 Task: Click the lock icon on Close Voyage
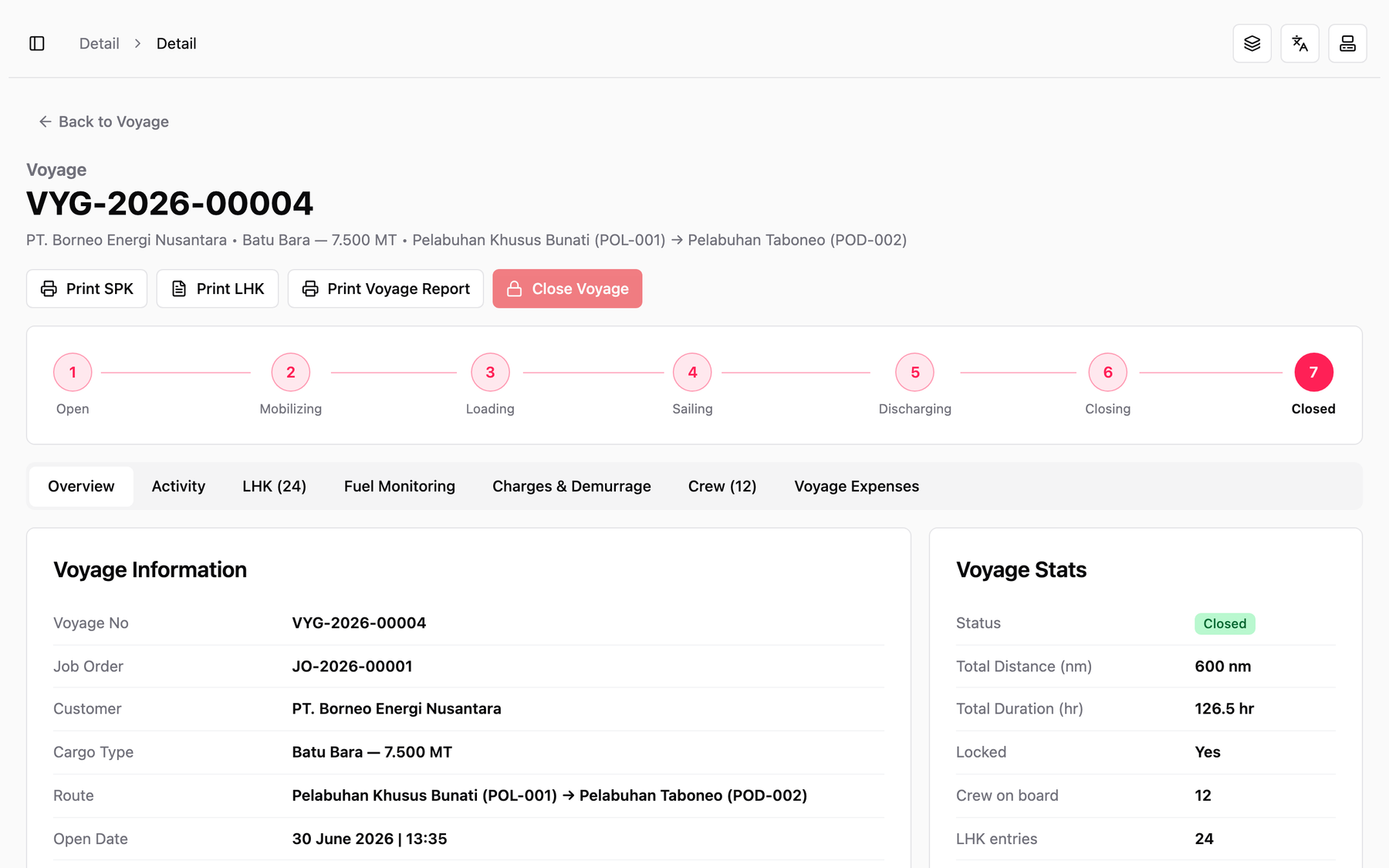coord(514,289)
